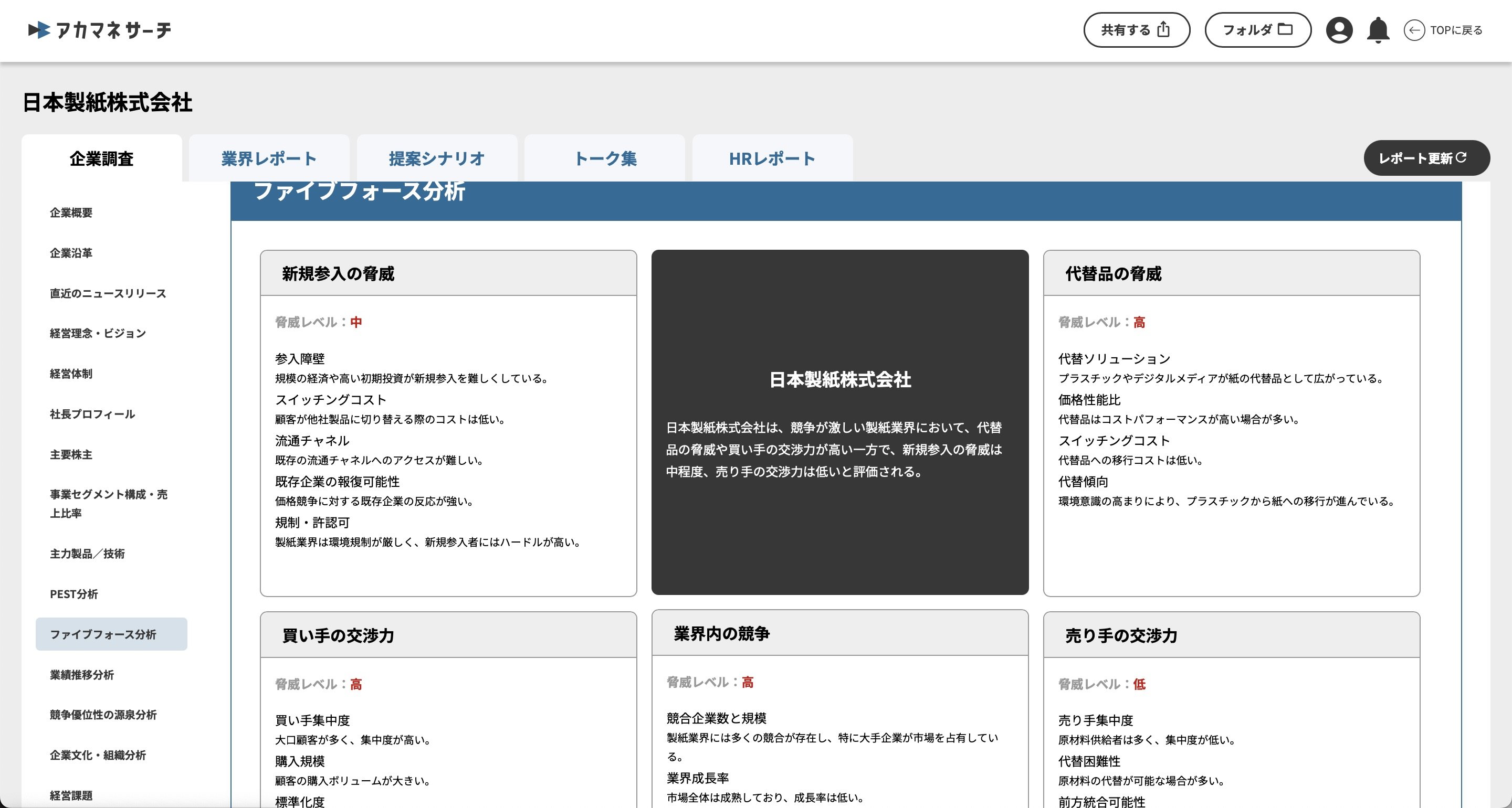Select 経営課題 in the sidebar
This screenshot has width=1512, height=808.
coord(71,795)
